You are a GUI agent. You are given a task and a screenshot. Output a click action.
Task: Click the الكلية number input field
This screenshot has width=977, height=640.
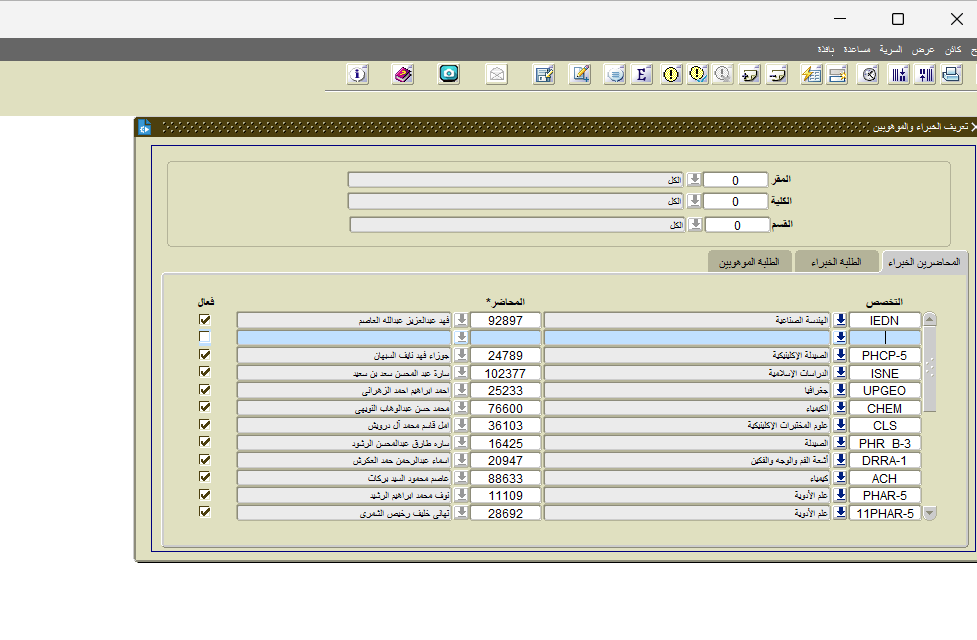coord(735,202)
